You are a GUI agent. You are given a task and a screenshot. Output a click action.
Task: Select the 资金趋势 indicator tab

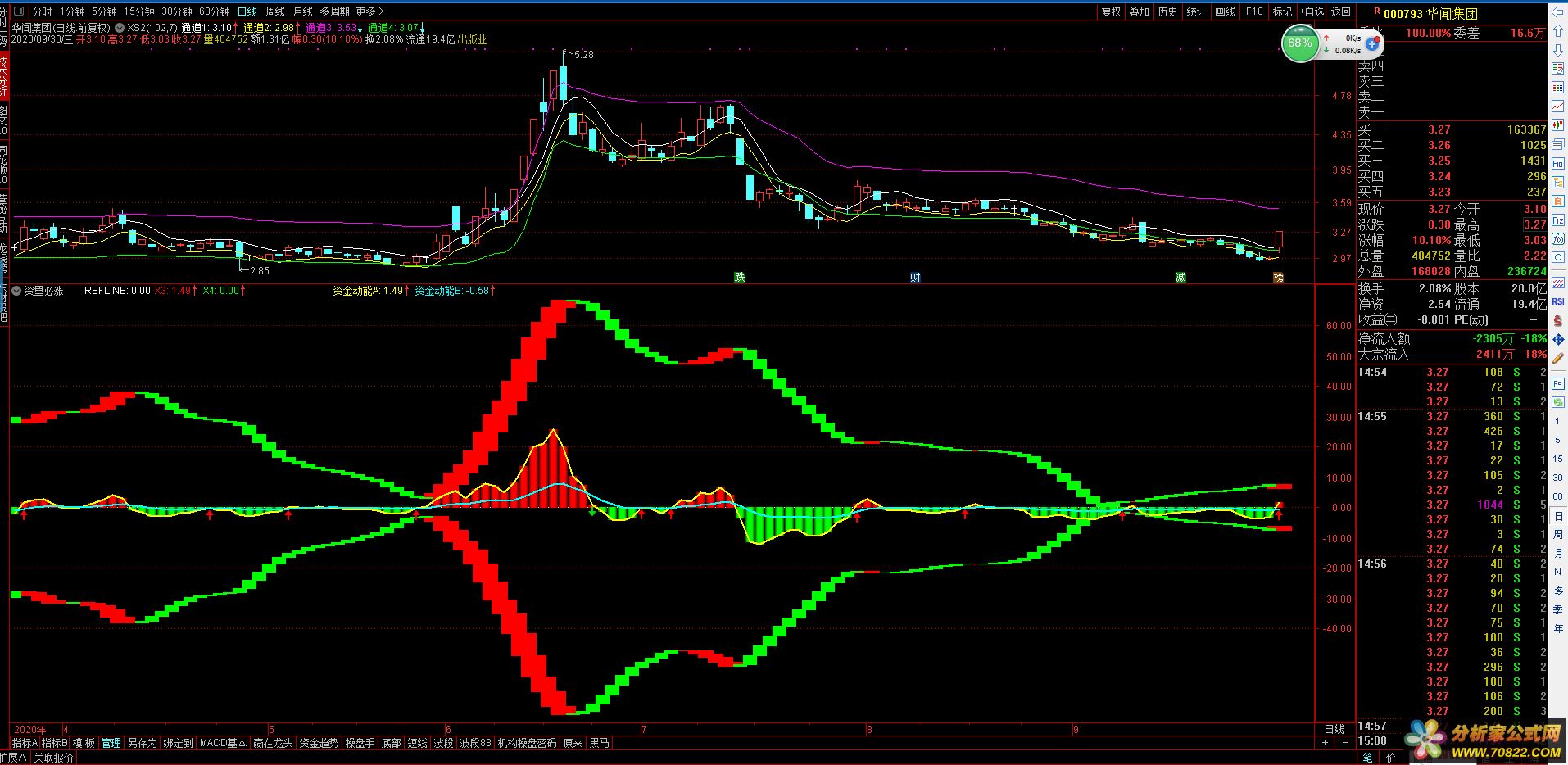319,743
